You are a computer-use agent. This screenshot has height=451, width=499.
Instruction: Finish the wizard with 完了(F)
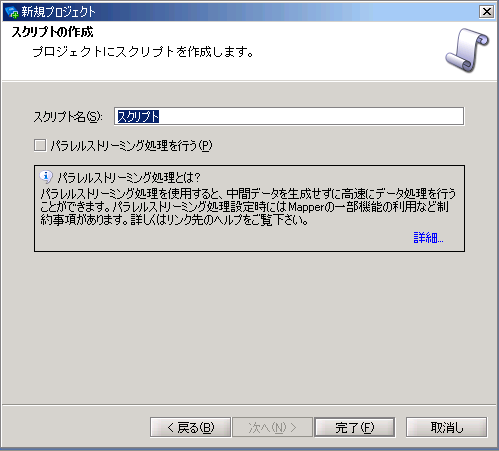(x=355, y=427)
